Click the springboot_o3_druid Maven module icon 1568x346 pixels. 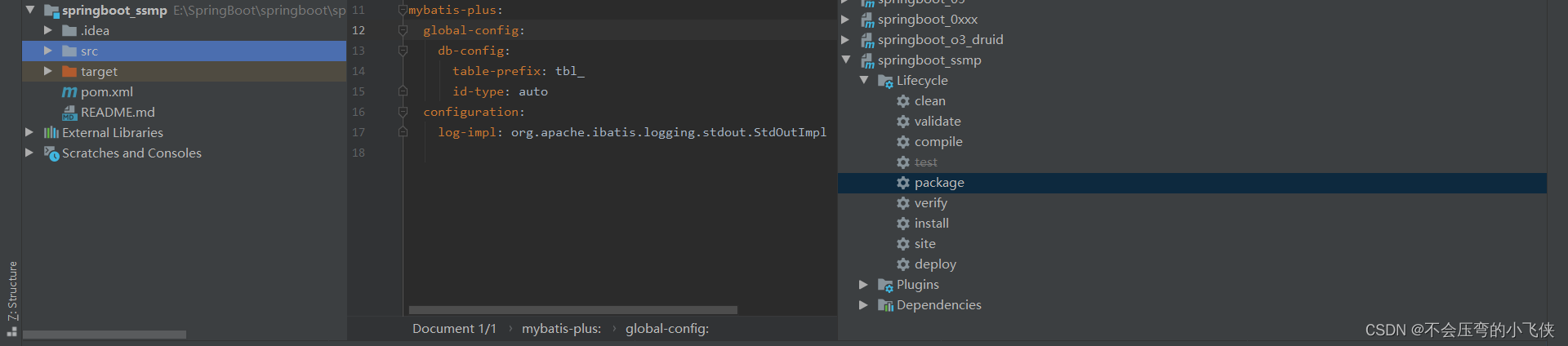867,40
